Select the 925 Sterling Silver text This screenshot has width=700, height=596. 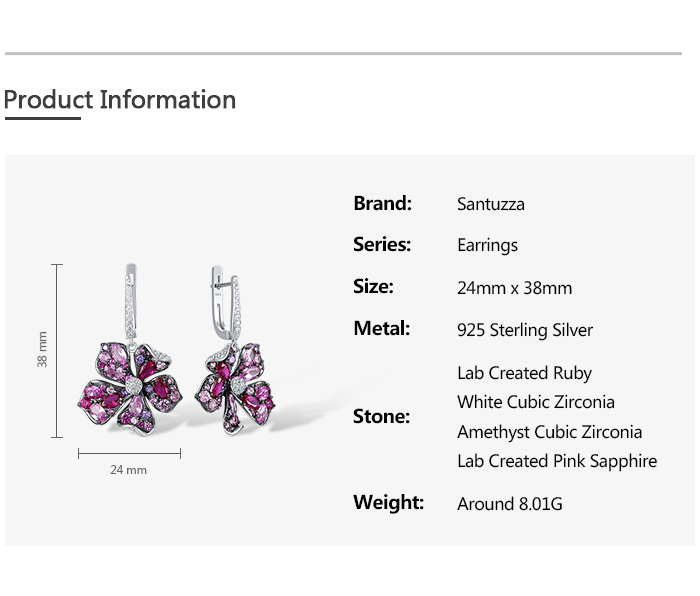[524, 330]
